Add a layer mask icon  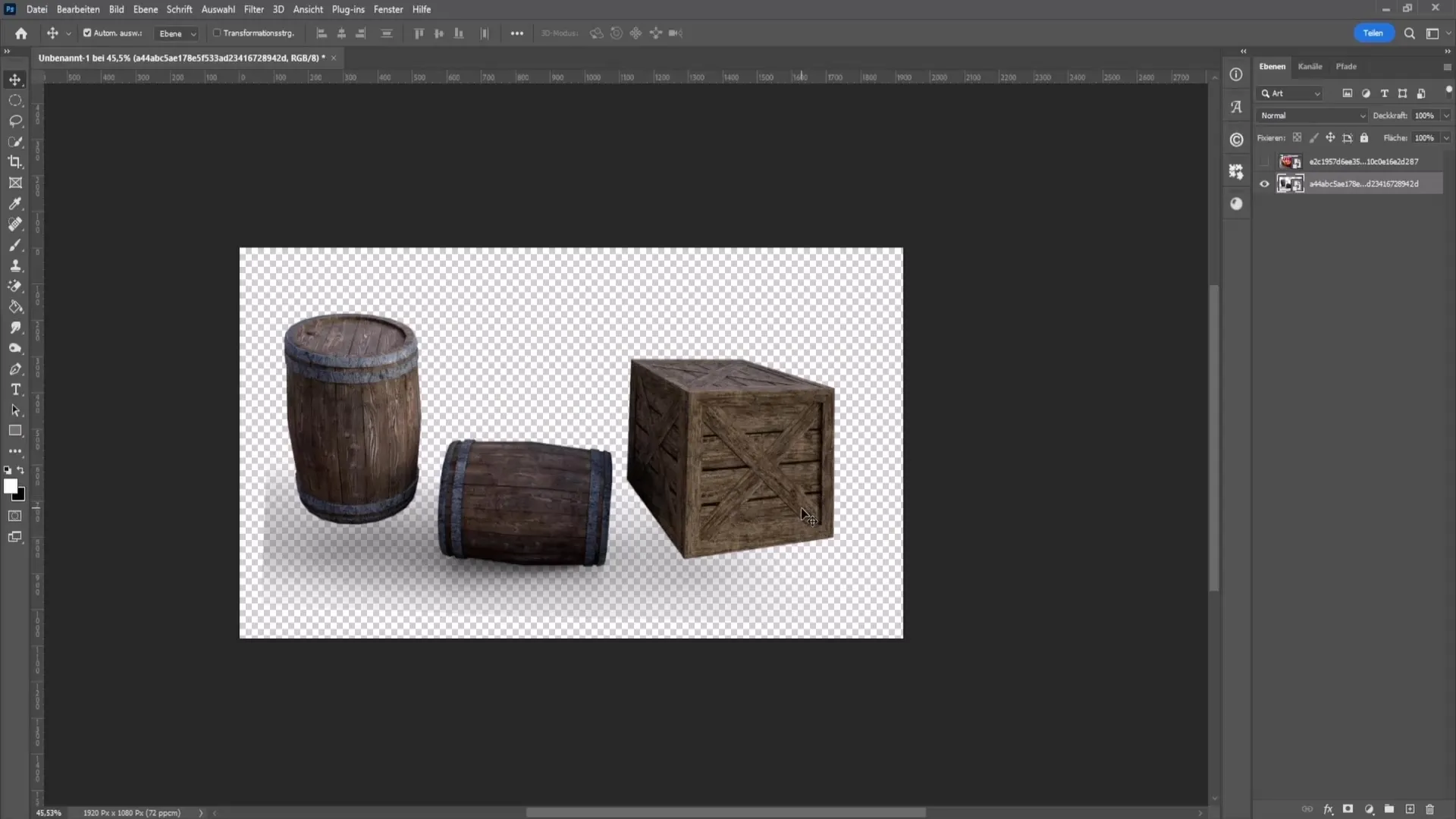1348,809
